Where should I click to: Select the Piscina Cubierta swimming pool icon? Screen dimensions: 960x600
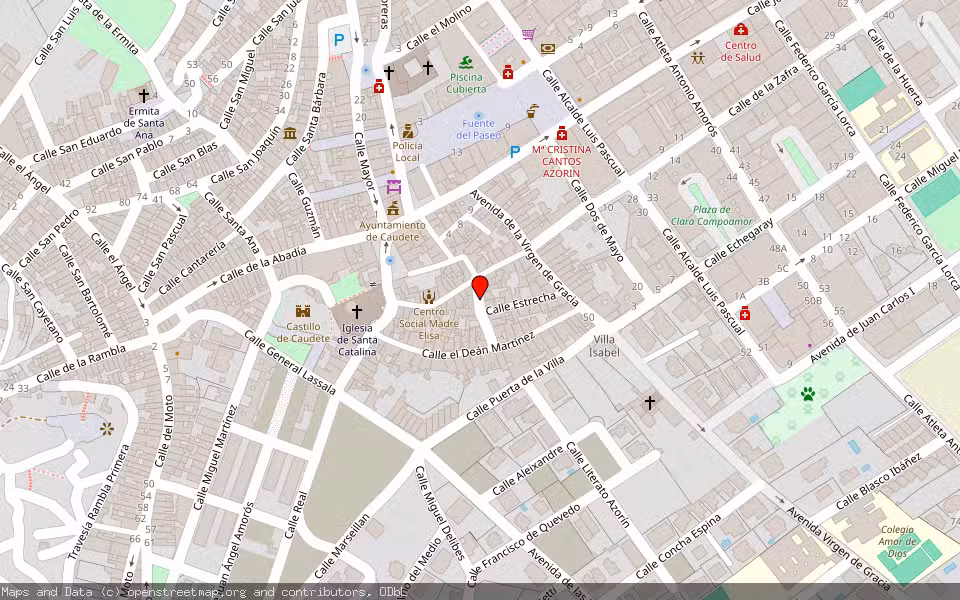(466, 61)
